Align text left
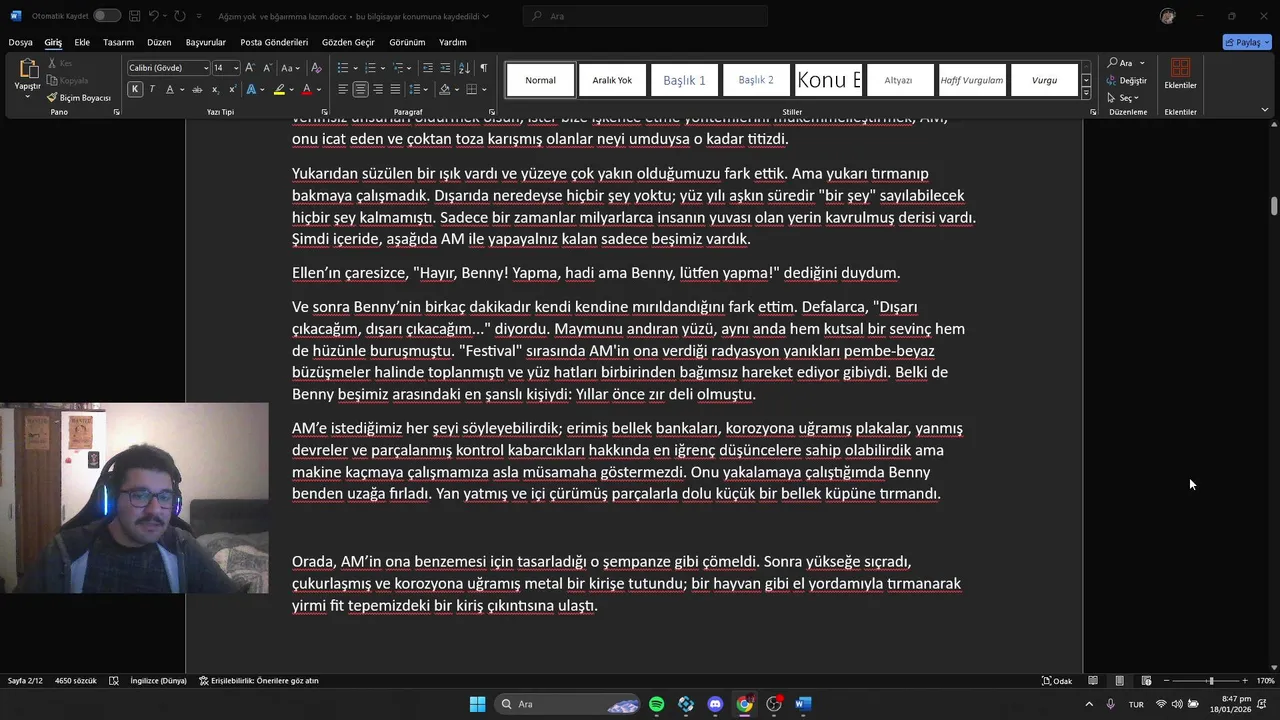This screenshot has height=720, width=1280. click(x=343, y=89)
